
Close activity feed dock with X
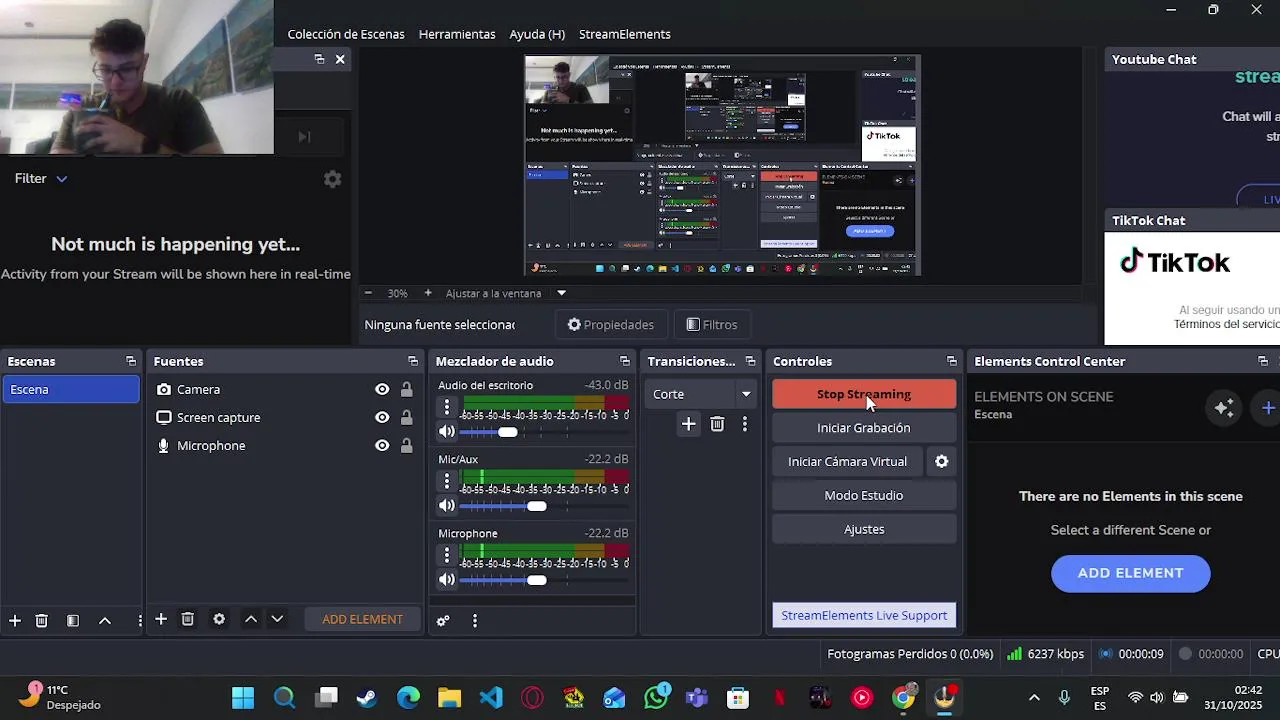coord(340,59)
